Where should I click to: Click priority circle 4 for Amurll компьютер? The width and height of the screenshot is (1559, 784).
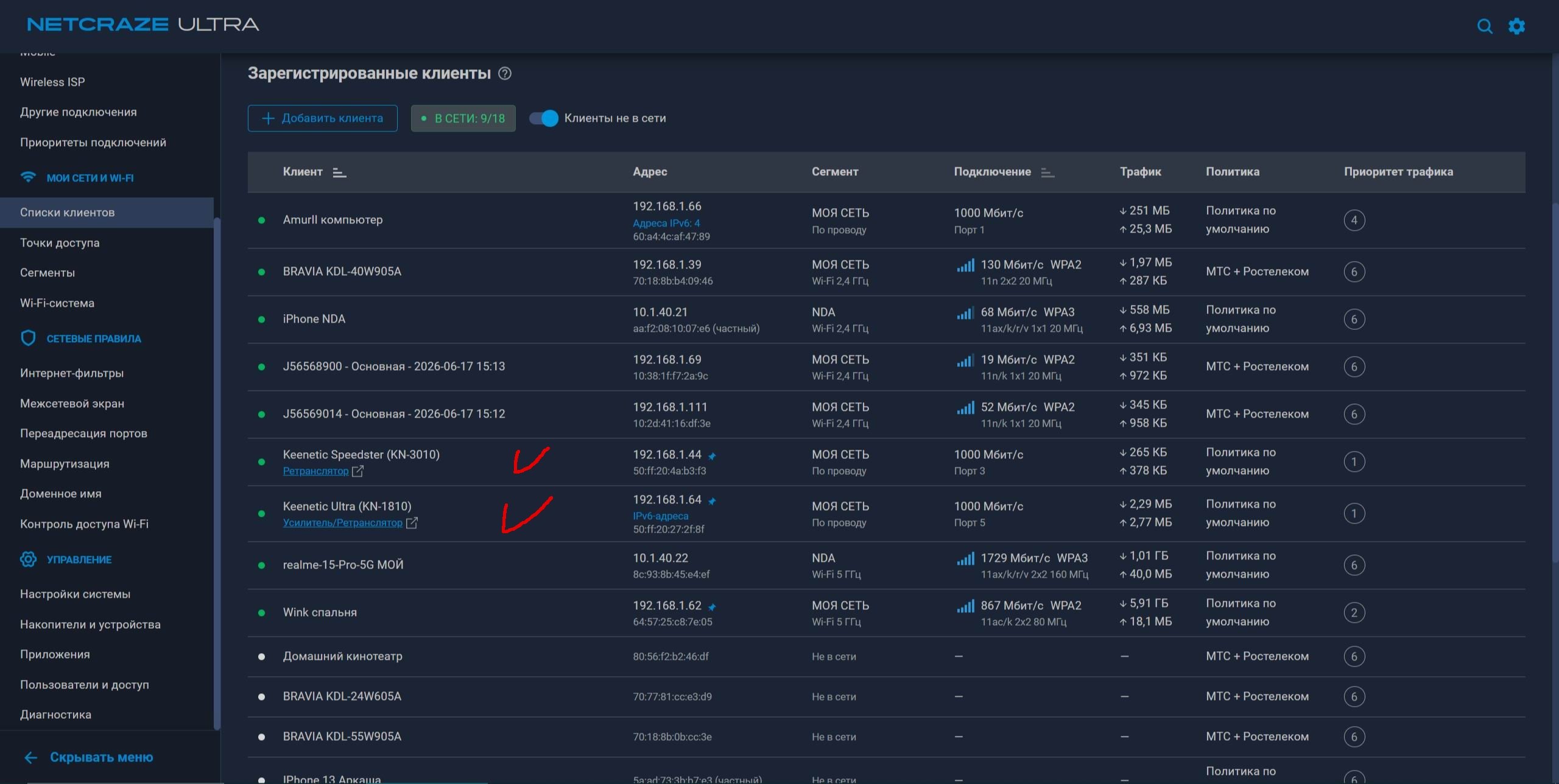1354,220
